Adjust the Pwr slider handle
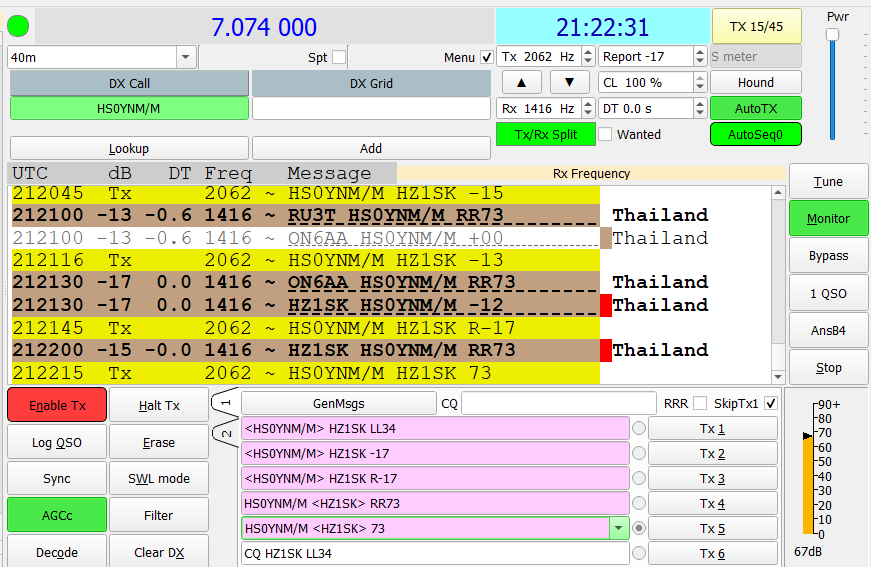 [x=832, y=34]
